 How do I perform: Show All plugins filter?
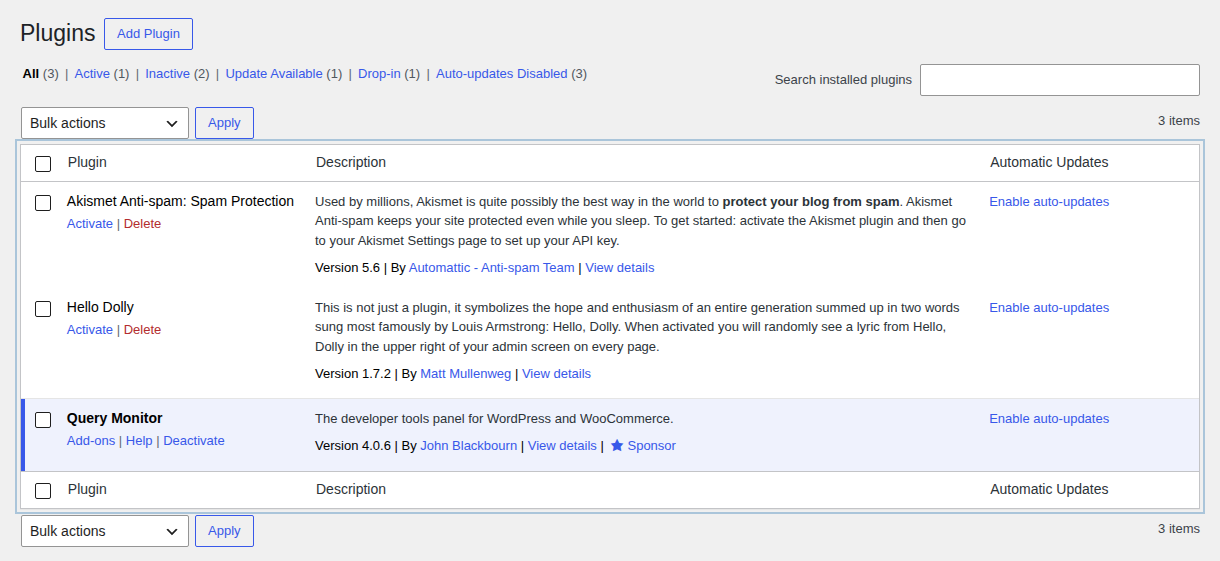[x=31, y=74]
